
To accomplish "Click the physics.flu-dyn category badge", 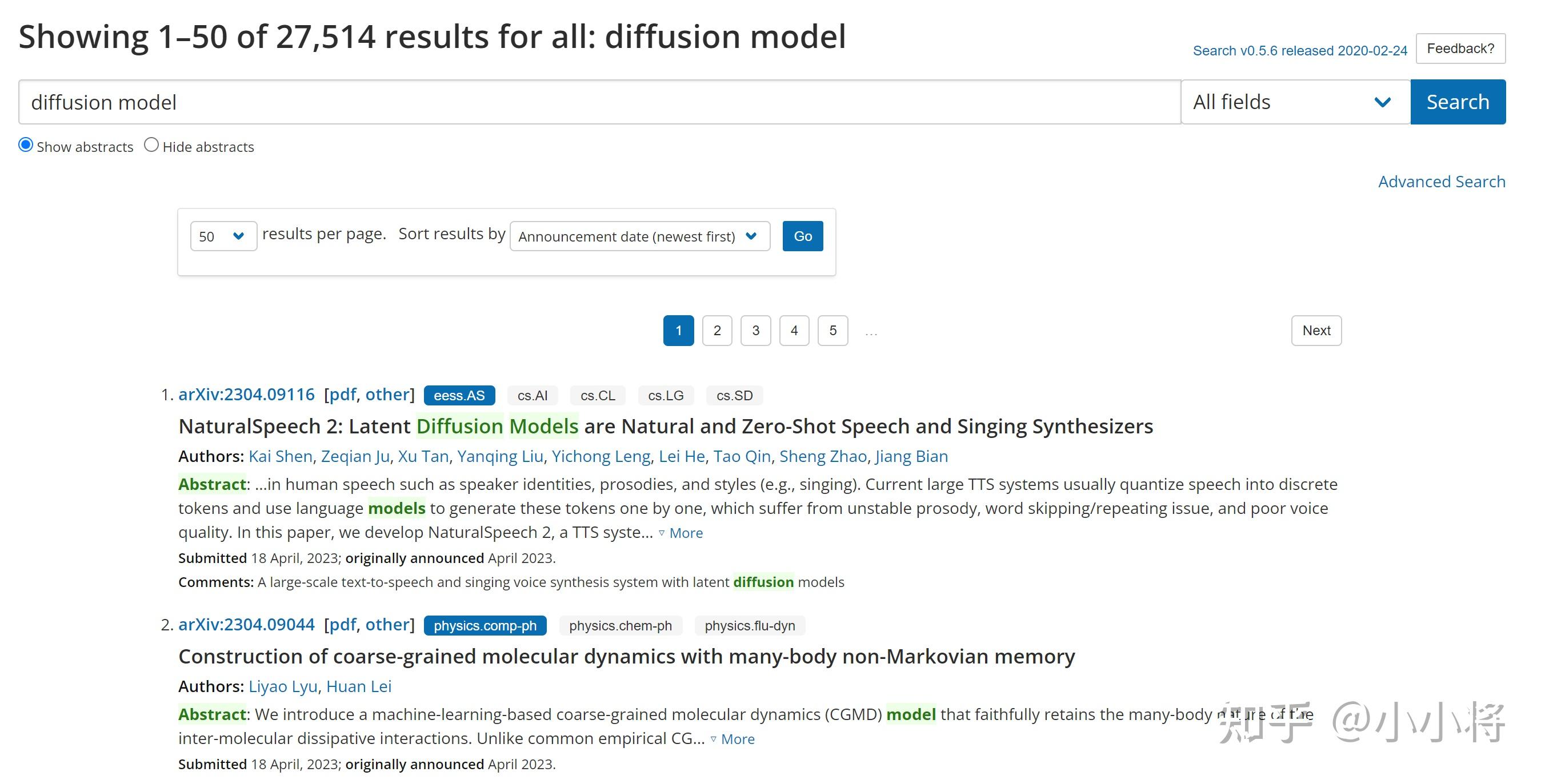I will [x=749, y=626].
